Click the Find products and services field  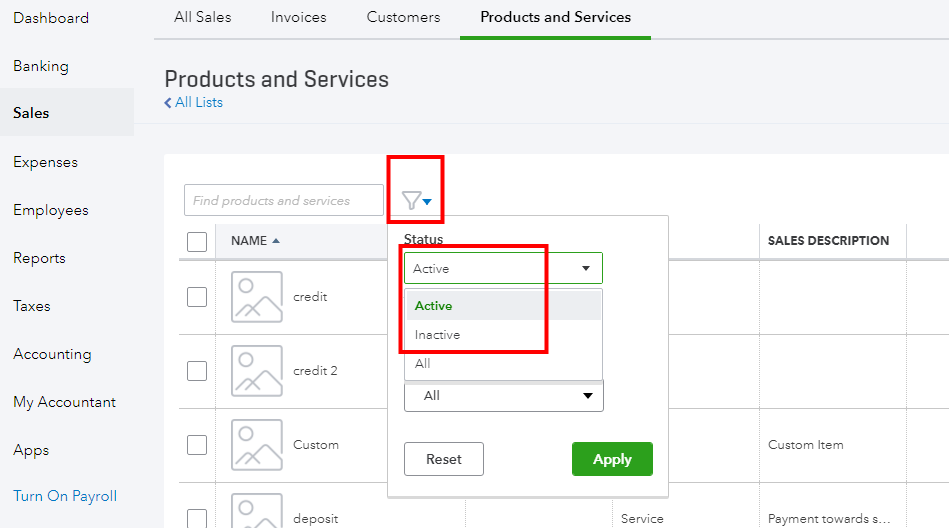[284, 200]
